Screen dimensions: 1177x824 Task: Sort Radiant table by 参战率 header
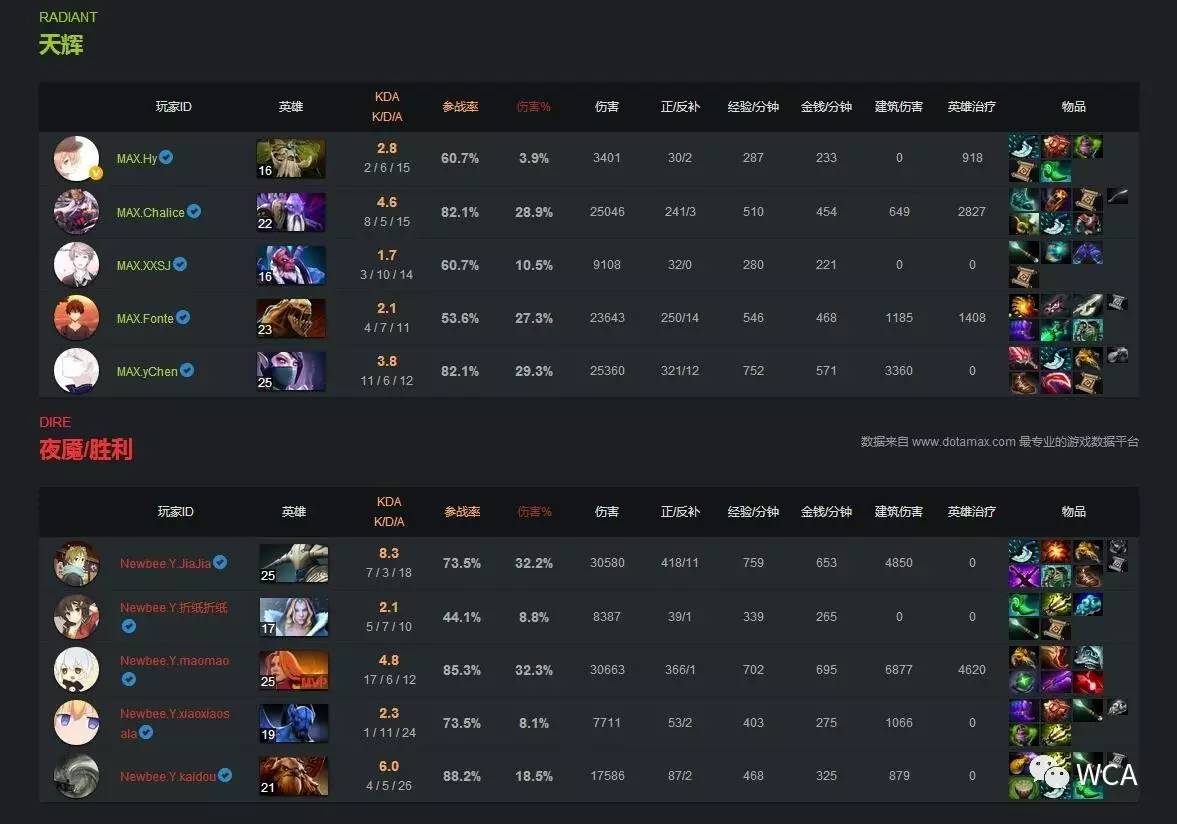click(x=460, y=107)
